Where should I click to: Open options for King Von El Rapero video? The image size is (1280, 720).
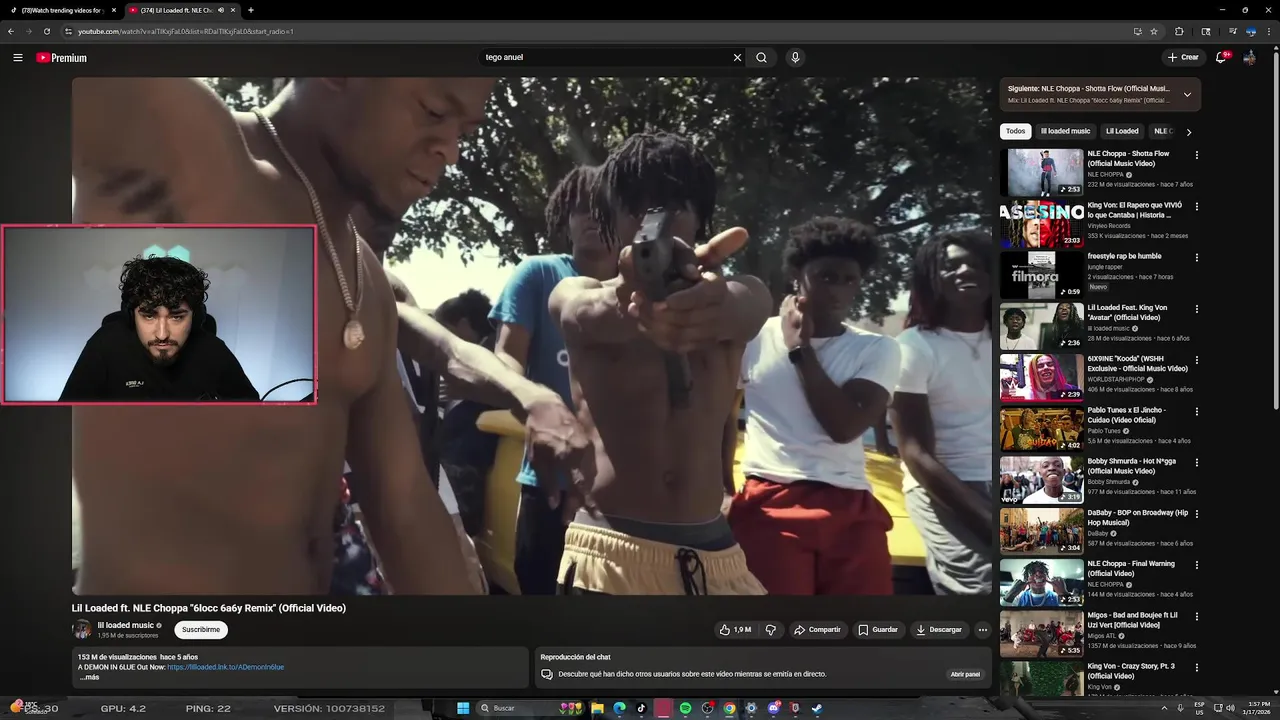(x=1196, y=206)
